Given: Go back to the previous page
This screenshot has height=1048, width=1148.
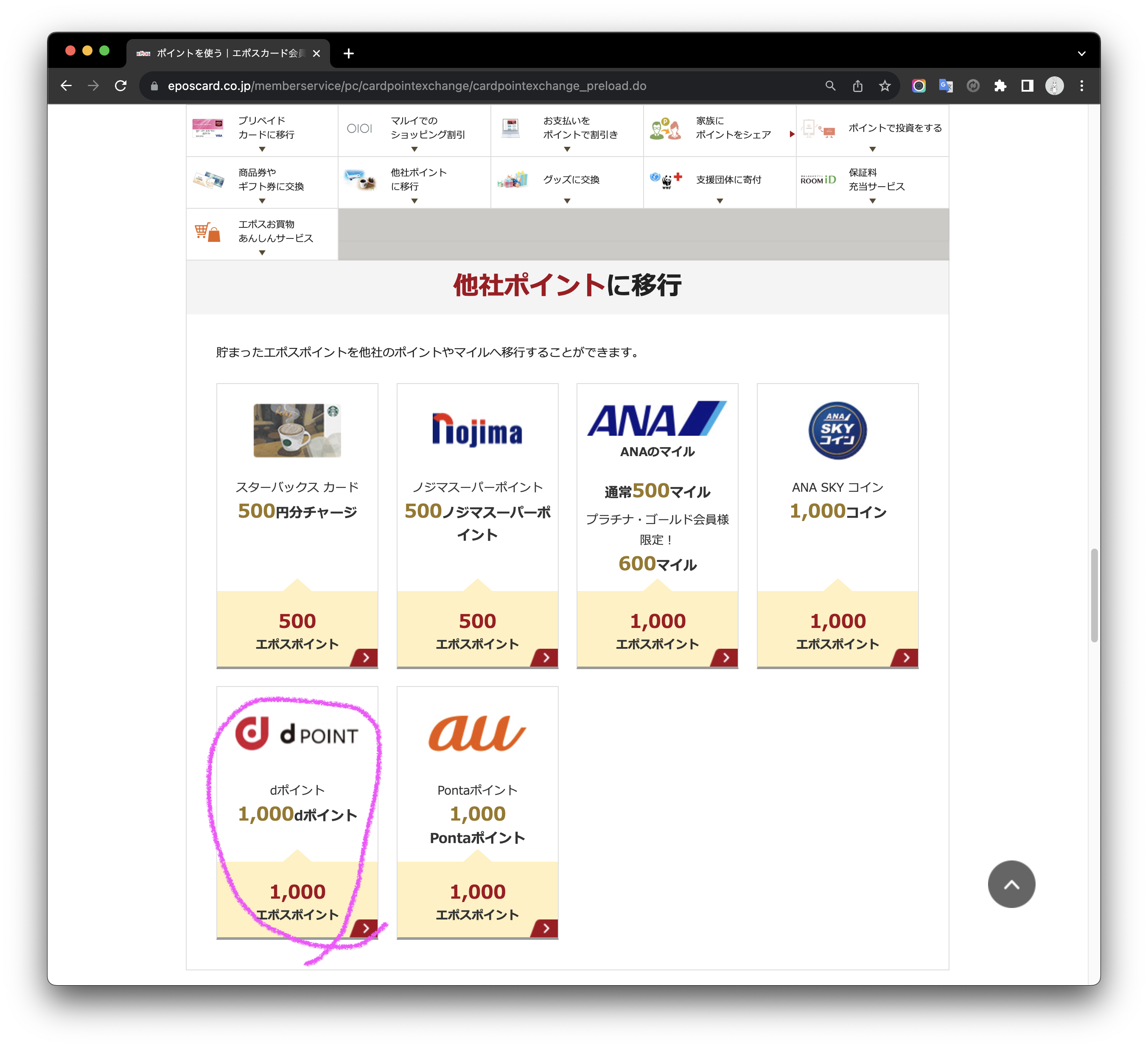Looking at the screenshot, I should 66,86.
